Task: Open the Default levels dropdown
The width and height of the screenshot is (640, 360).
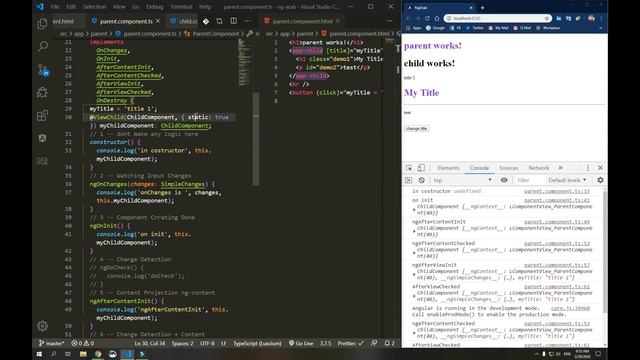Action: click(x=568, y=180)
